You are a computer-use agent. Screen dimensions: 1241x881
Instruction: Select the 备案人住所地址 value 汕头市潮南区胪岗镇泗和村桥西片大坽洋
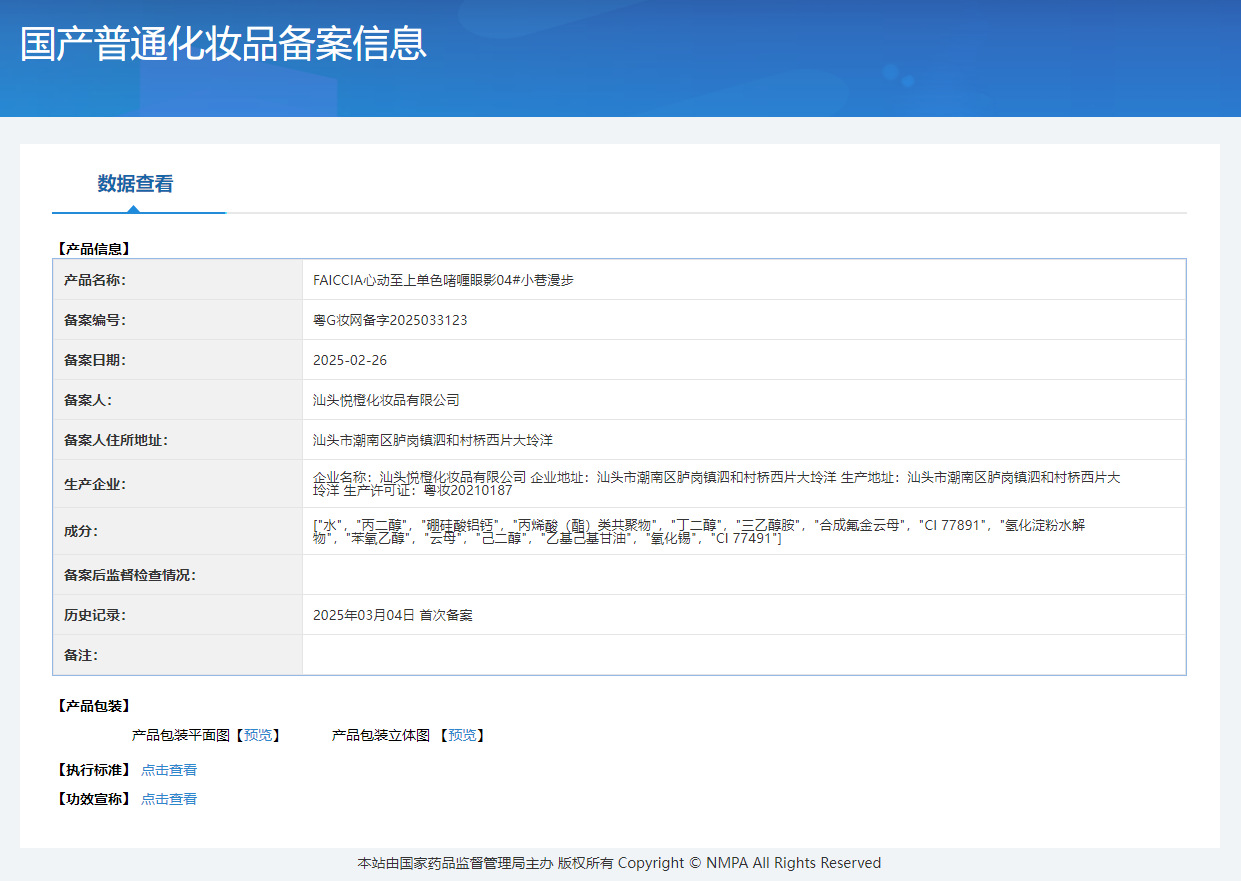(433, 440)
